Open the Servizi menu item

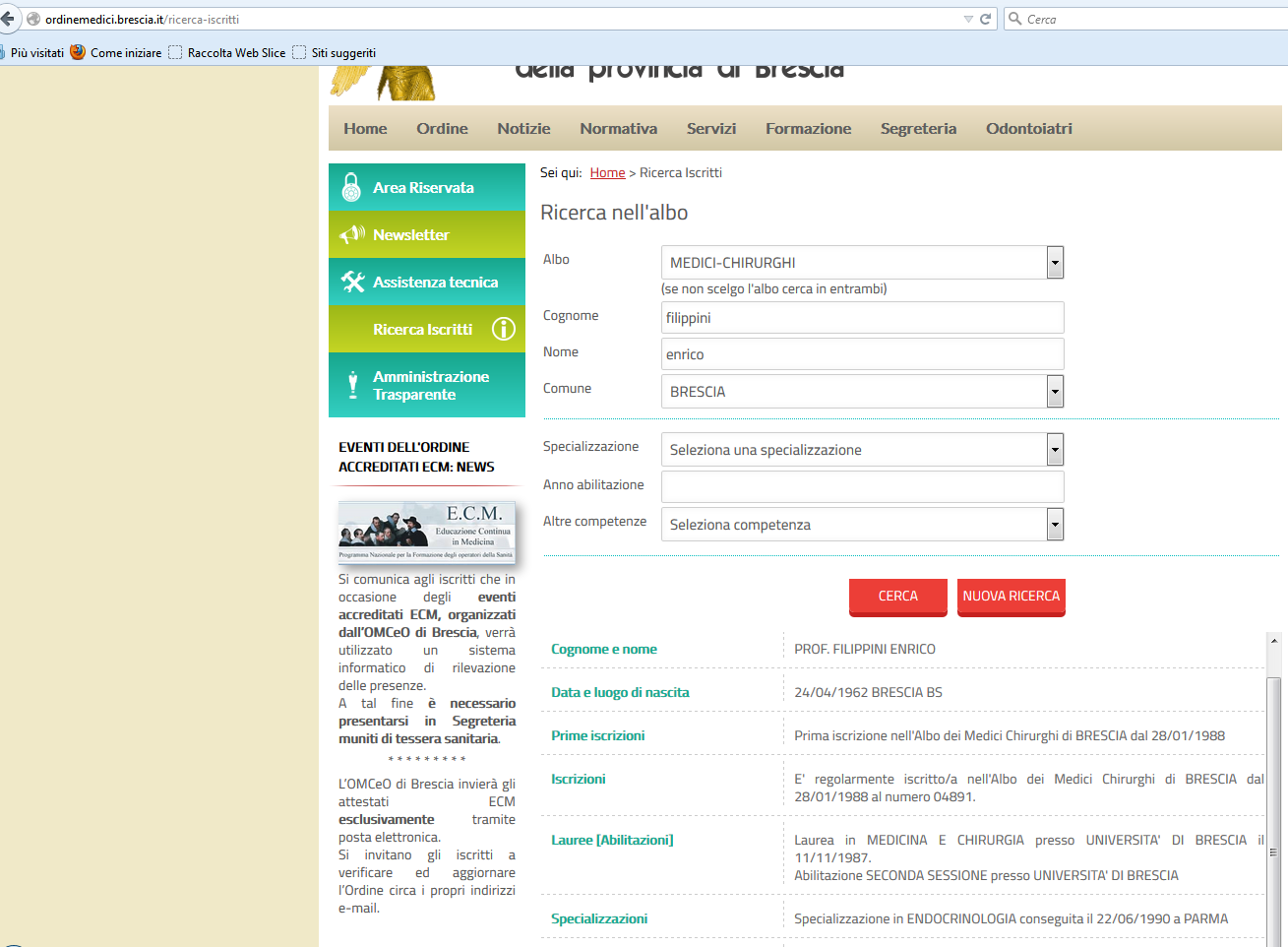[711, 128]
